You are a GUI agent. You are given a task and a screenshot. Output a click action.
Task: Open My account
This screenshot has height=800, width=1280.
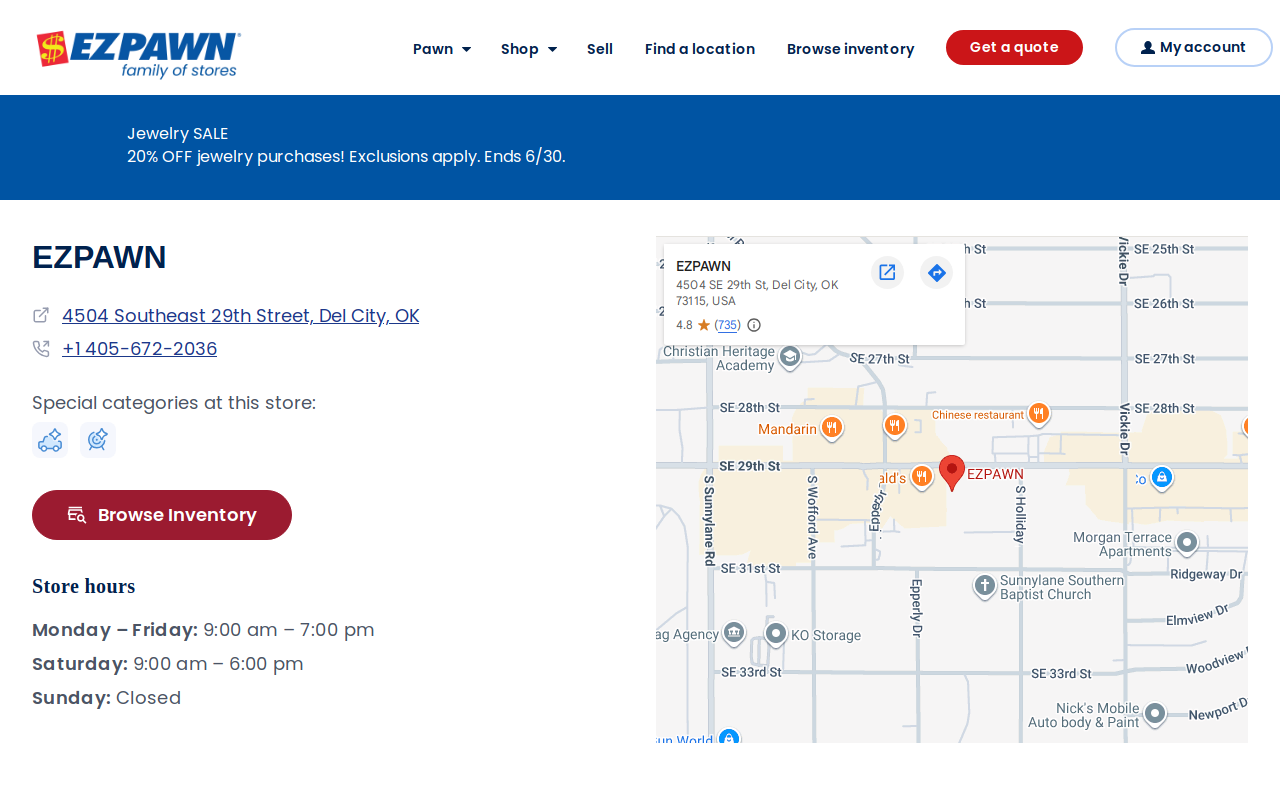coord(1194,47)
